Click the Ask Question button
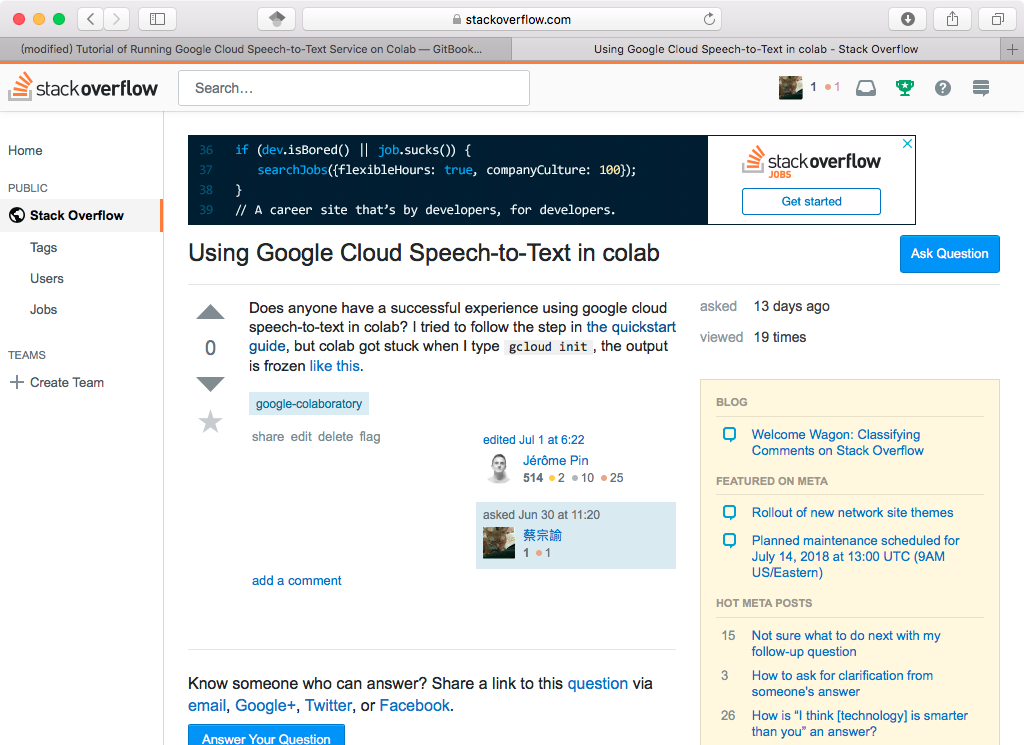Viewport: 1024px width, 745px height. click(x=949, y=253)
